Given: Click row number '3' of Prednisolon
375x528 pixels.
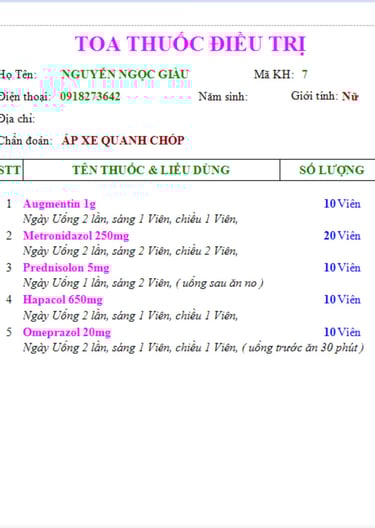Looking at the screenshot, I should click(x=9, y=268).
